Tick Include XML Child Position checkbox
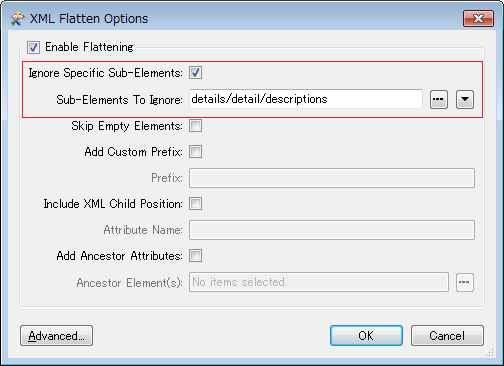Image resolution: width=504 pixels, height=366 pixels. click(x=195, y=204)
